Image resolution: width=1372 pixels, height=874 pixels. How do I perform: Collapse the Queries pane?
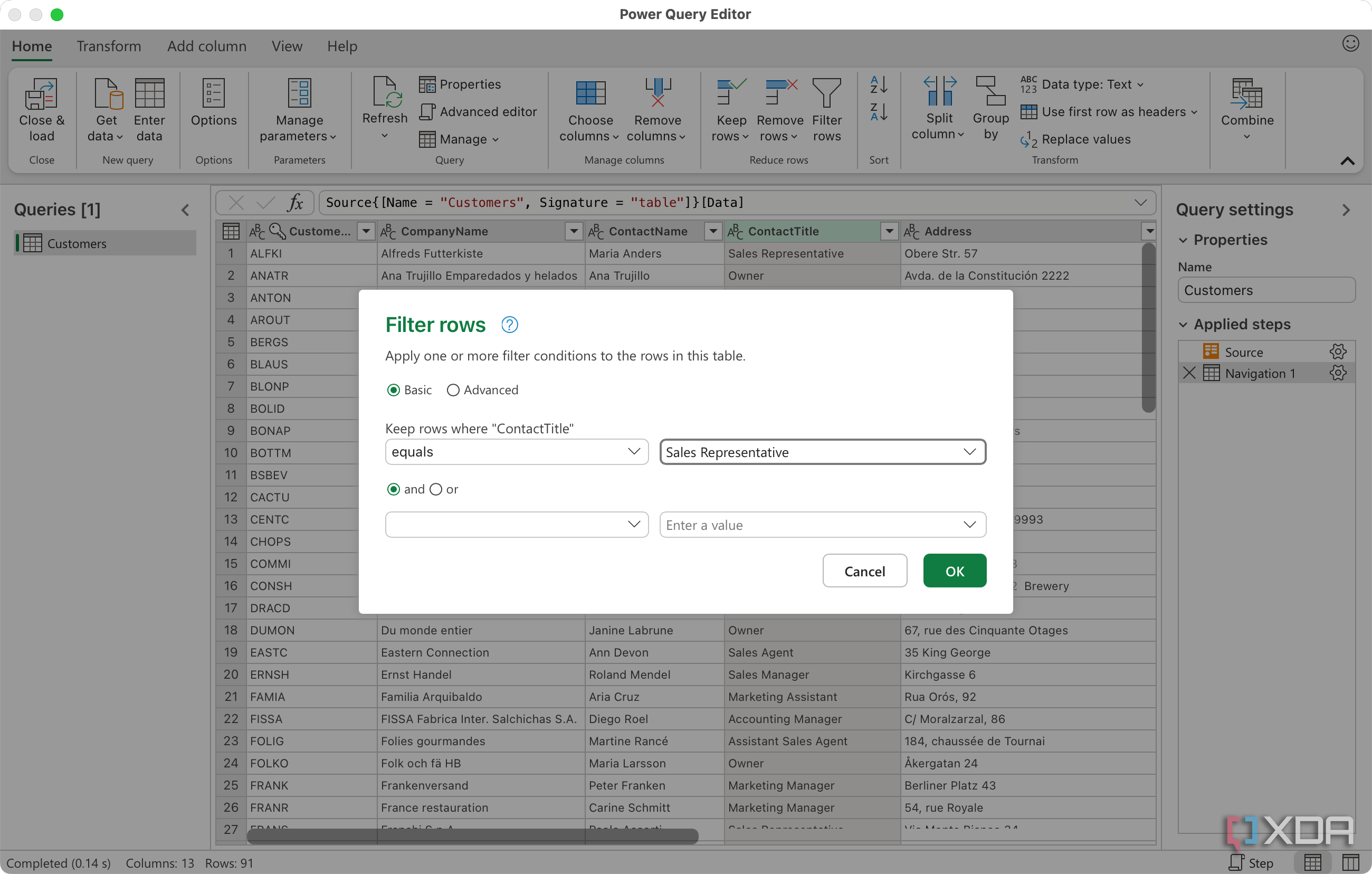185,210
